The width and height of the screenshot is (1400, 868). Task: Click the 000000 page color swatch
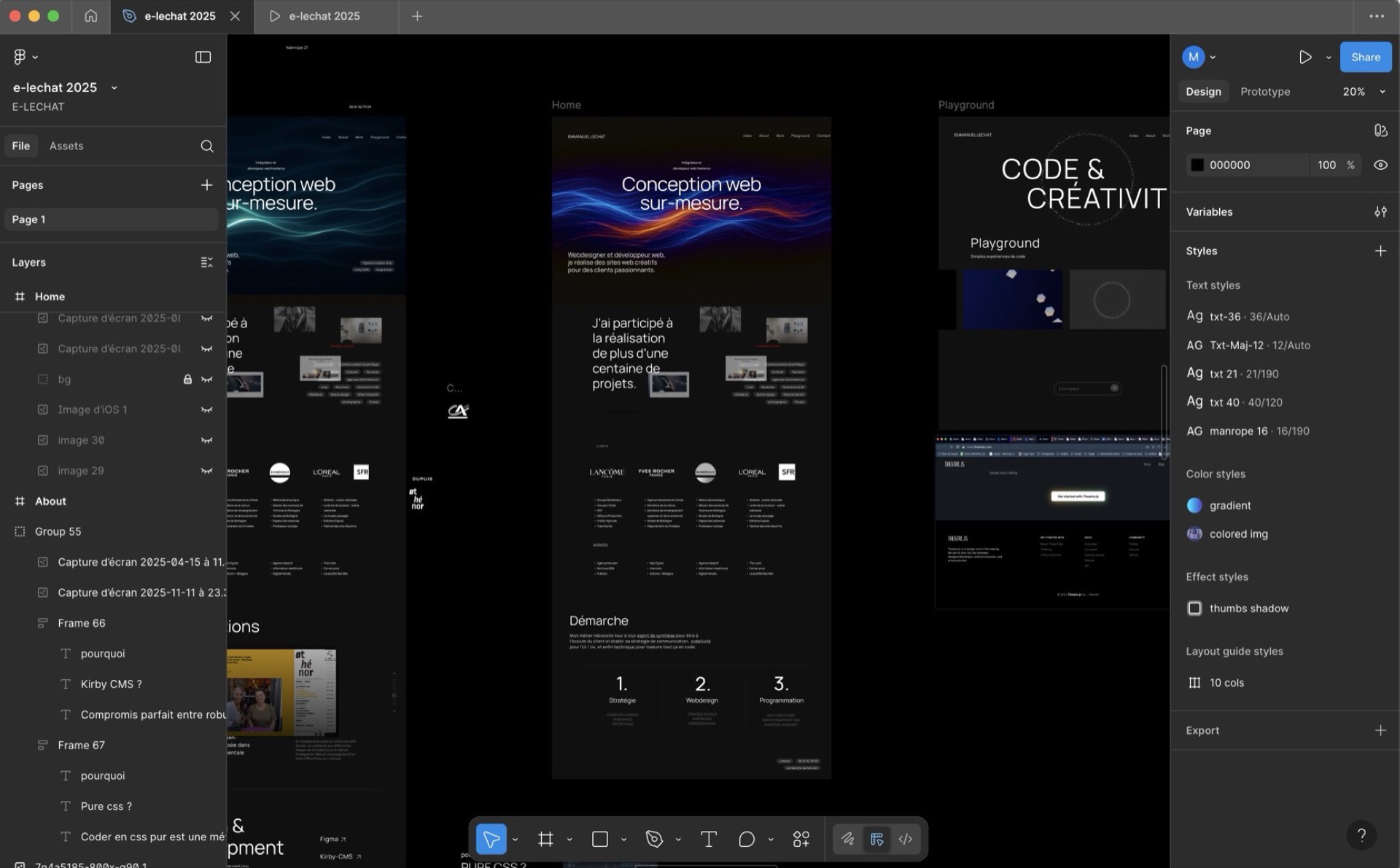point(1197,165)
